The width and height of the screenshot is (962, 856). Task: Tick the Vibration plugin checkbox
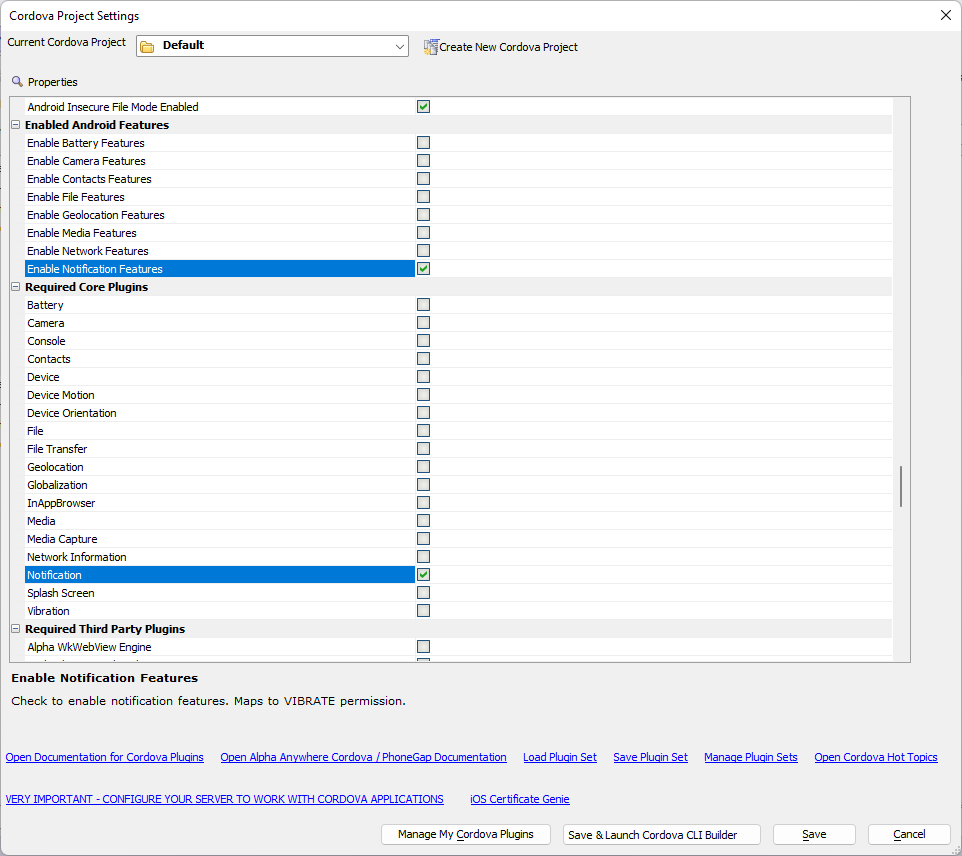423,611
